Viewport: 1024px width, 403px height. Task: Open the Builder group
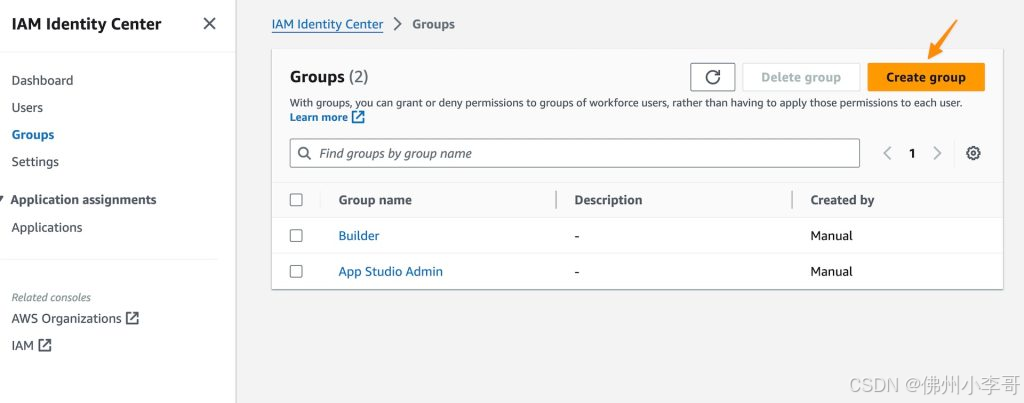359,235
